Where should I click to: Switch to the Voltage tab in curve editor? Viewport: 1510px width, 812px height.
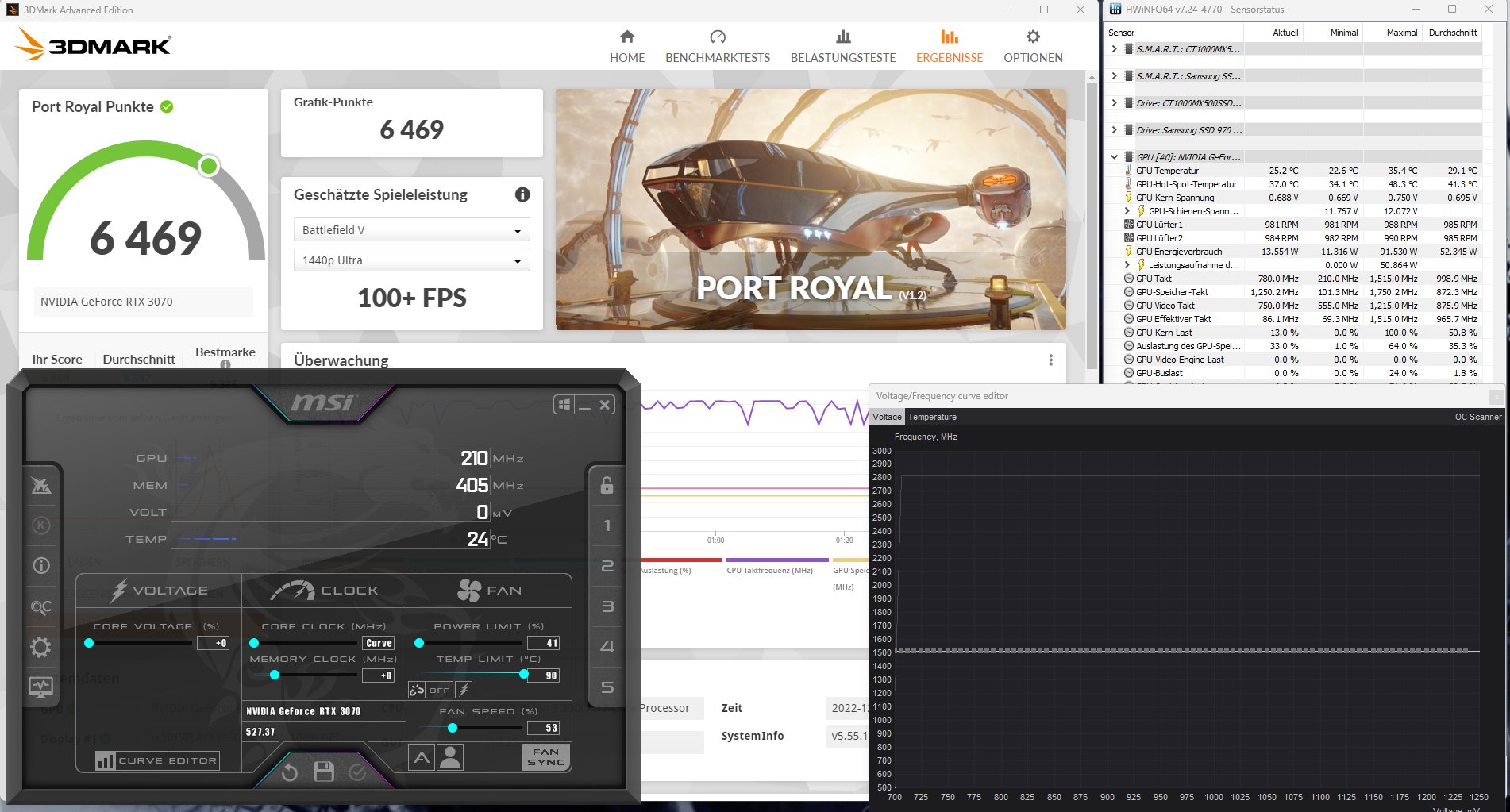(887, 417)
